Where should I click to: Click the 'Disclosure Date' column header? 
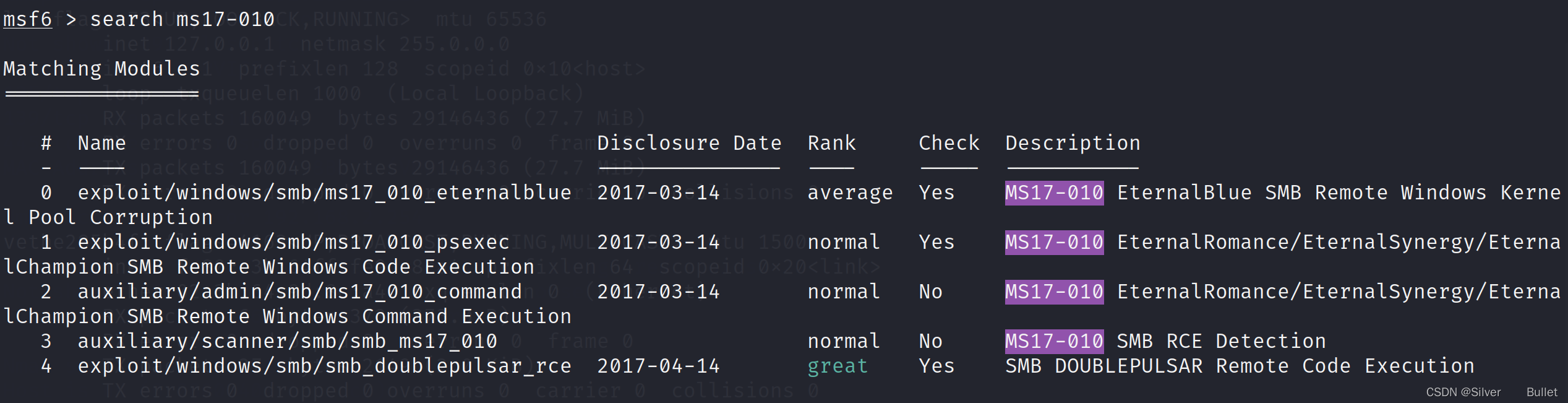click(689, 143)
